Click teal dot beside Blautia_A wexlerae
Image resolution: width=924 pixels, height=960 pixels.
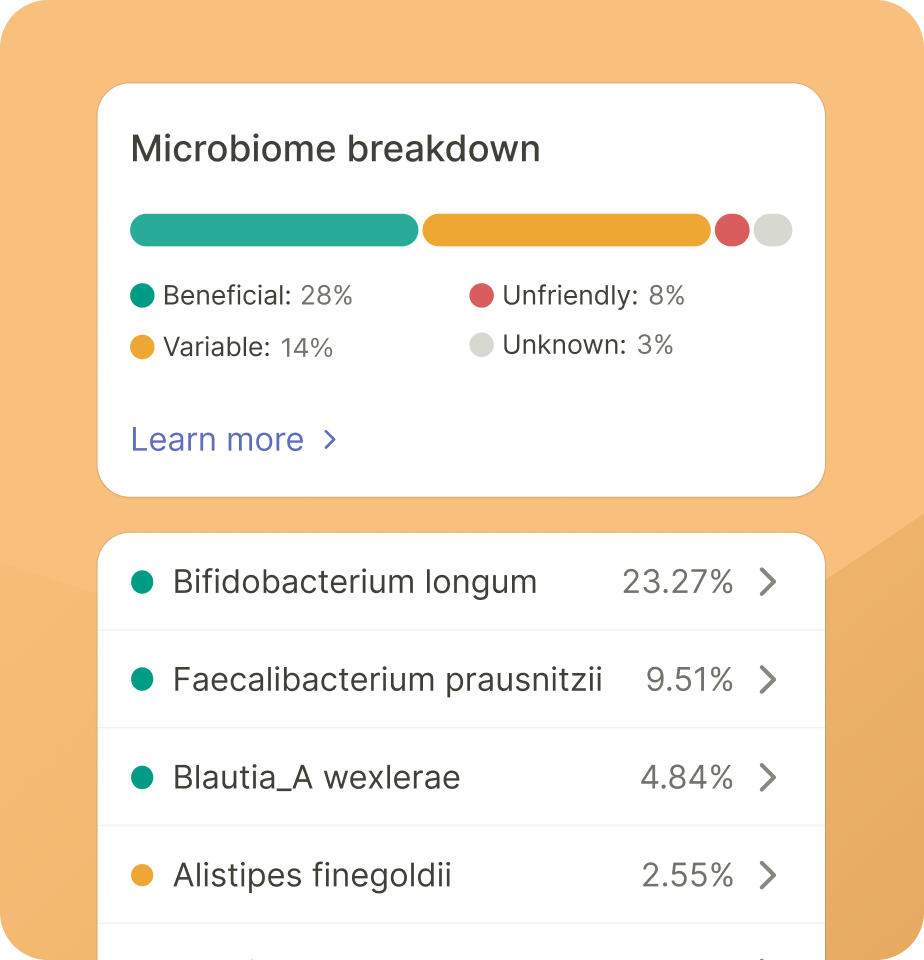pos(142,778)
